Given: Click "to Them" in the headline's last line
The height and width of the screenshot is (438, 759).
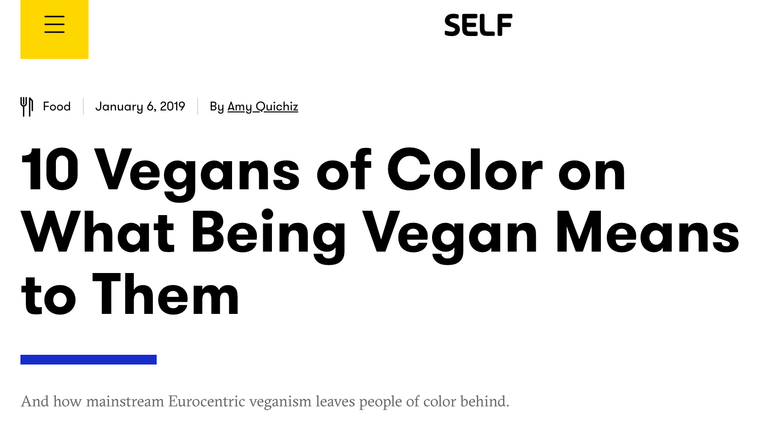Looking at the screenshot, I should tap(130, 295).
